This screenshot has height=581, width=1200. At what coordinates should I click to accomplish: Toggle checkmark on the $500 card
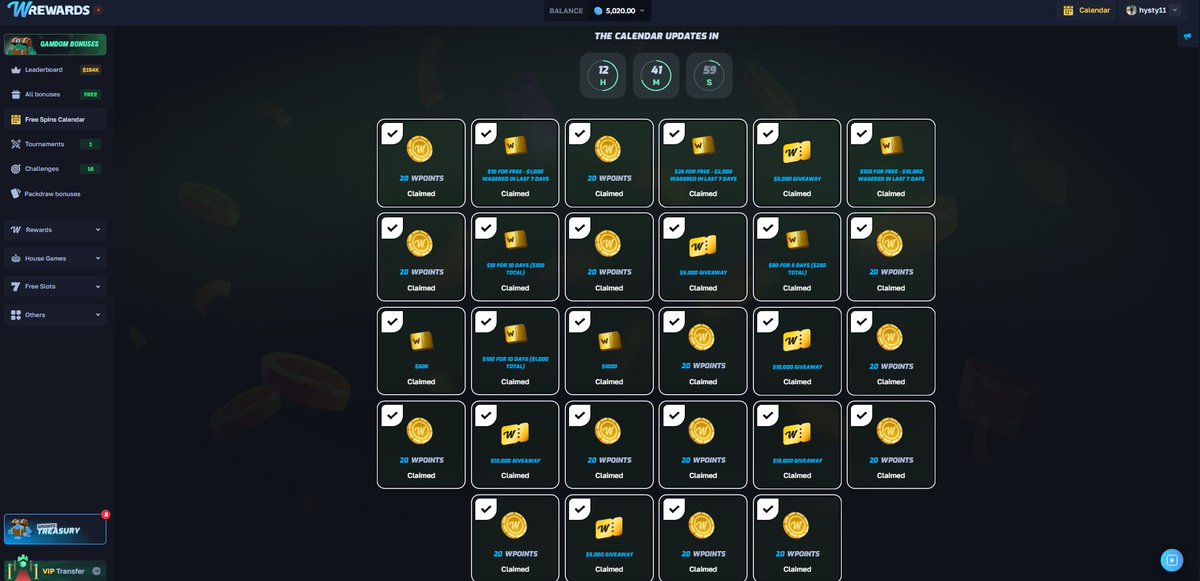pos(392,322)
